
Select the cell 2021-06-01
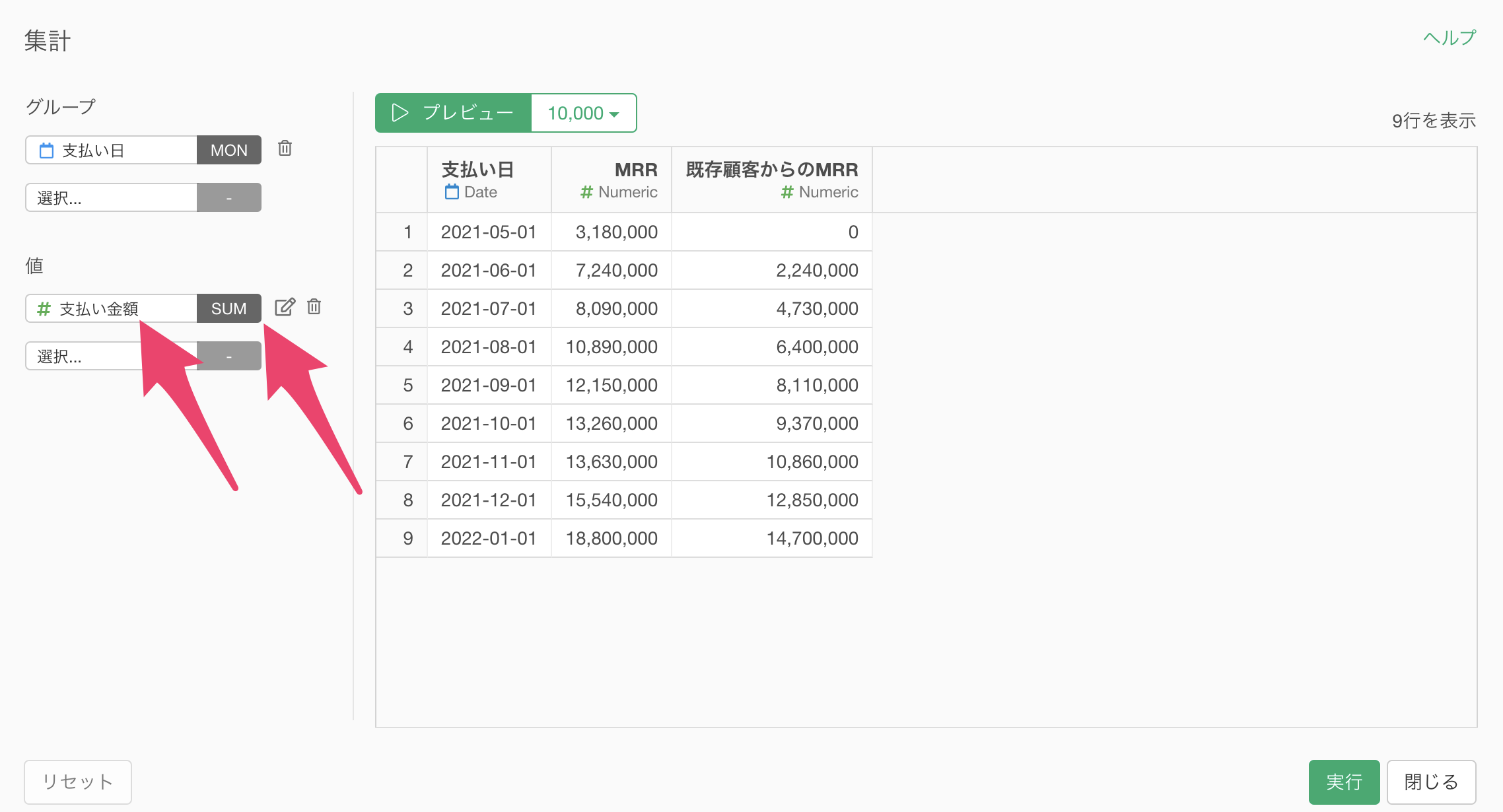pos(489,270)
